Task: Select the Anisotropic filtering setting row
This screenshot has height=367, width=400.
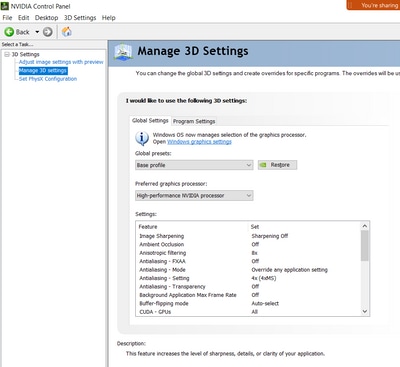Action: 249,253
